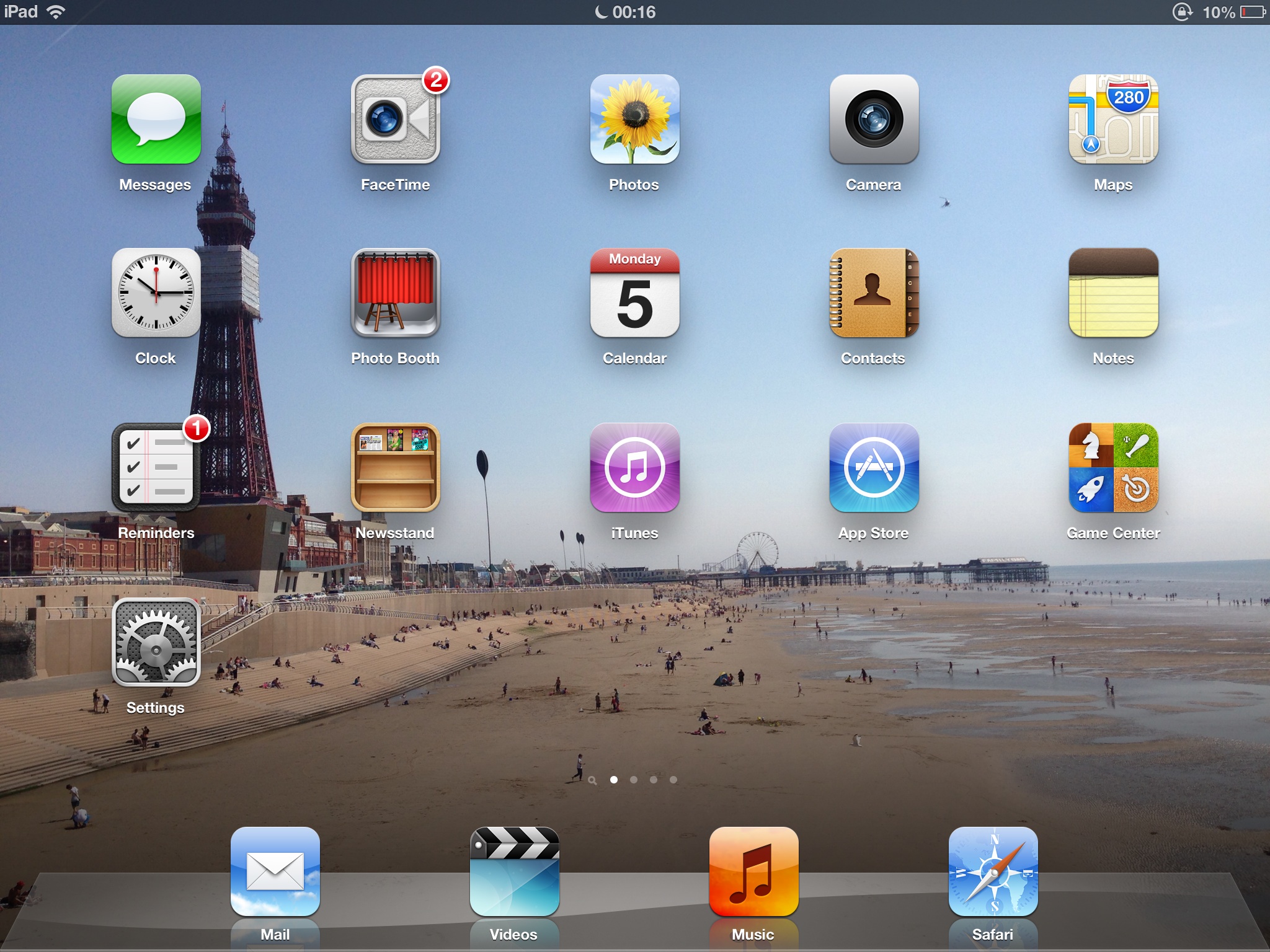Viewport: 1270px width, 952px height.
Task: Open Reminders with one badge
Action: click(156, 468)
